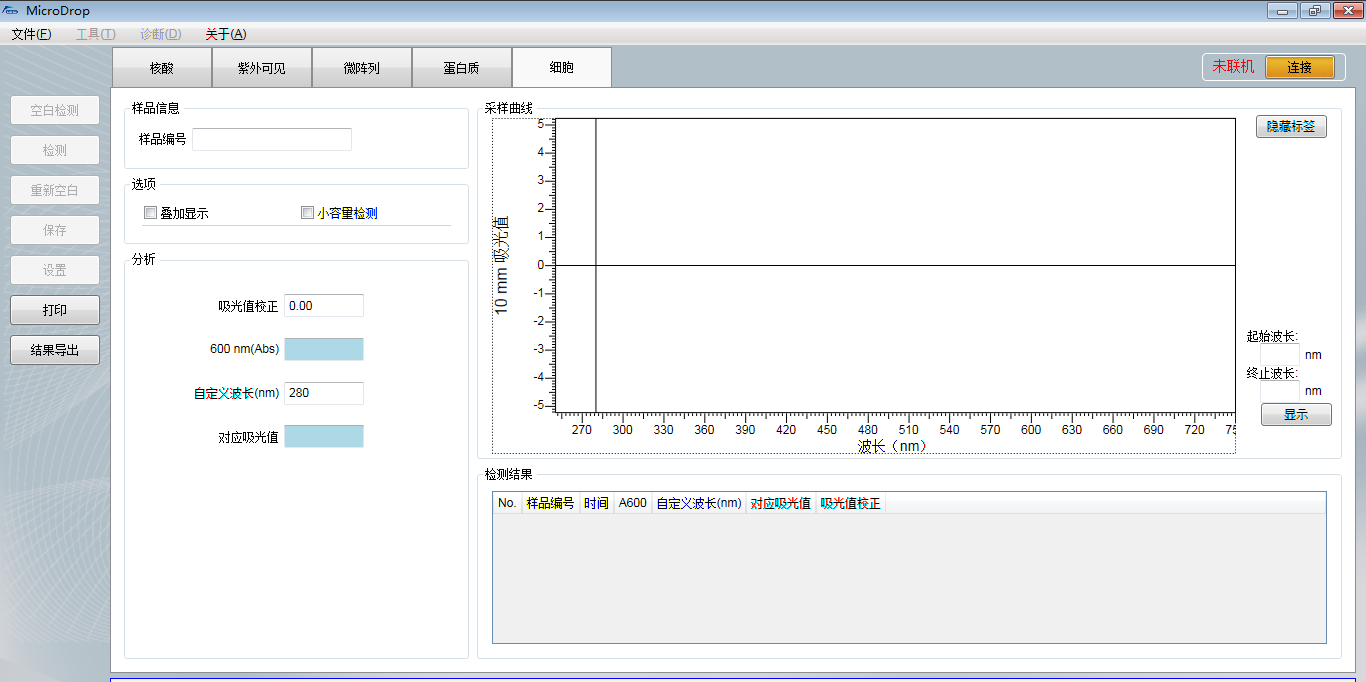The height and width of the screenshot is (682, 1366).
Task: Click the 结果导出 button
Action: pyautogui.click(x=55, y=350)
